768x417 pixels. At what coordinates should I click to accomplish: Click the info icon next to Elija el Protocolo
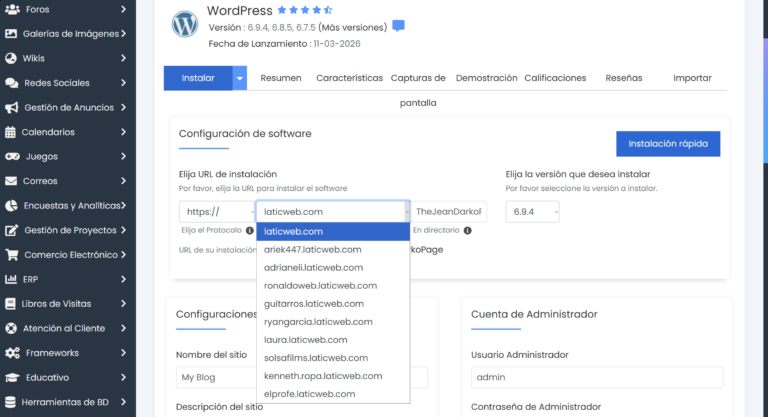coord(250,230)
